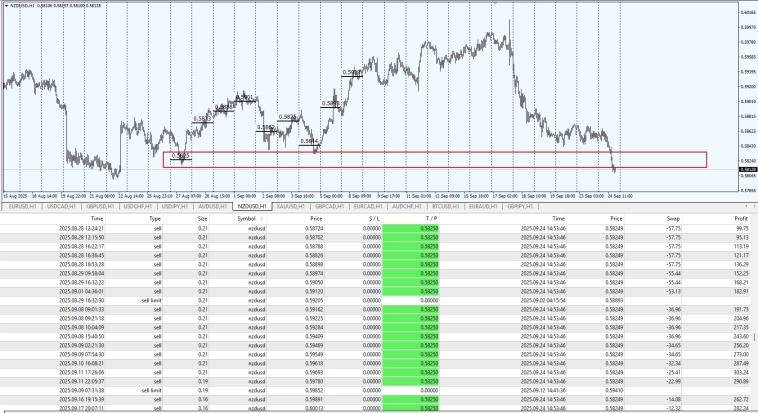Viewport: 758px width, 413px height.
Task: Click profit value 243.60
Action: (741, 337)
